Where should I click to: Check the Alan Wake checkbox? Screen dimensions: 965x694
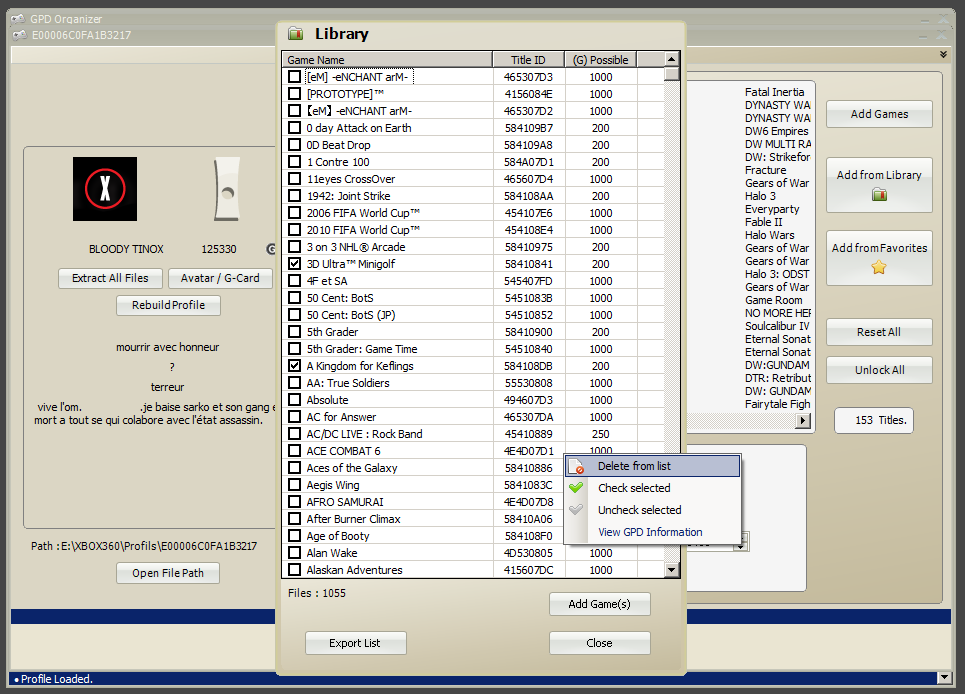point(295,553)
